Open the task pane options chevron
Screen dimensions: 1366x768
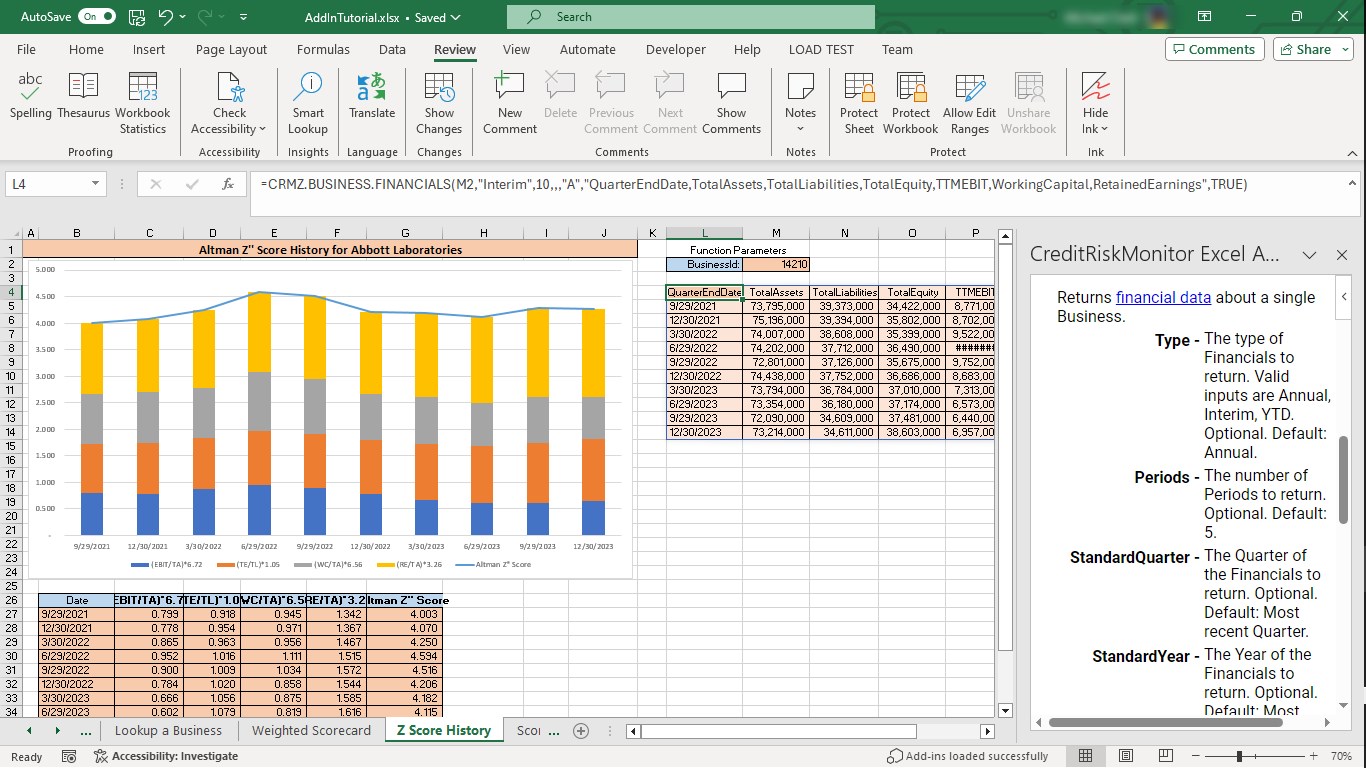[1309, 255]
